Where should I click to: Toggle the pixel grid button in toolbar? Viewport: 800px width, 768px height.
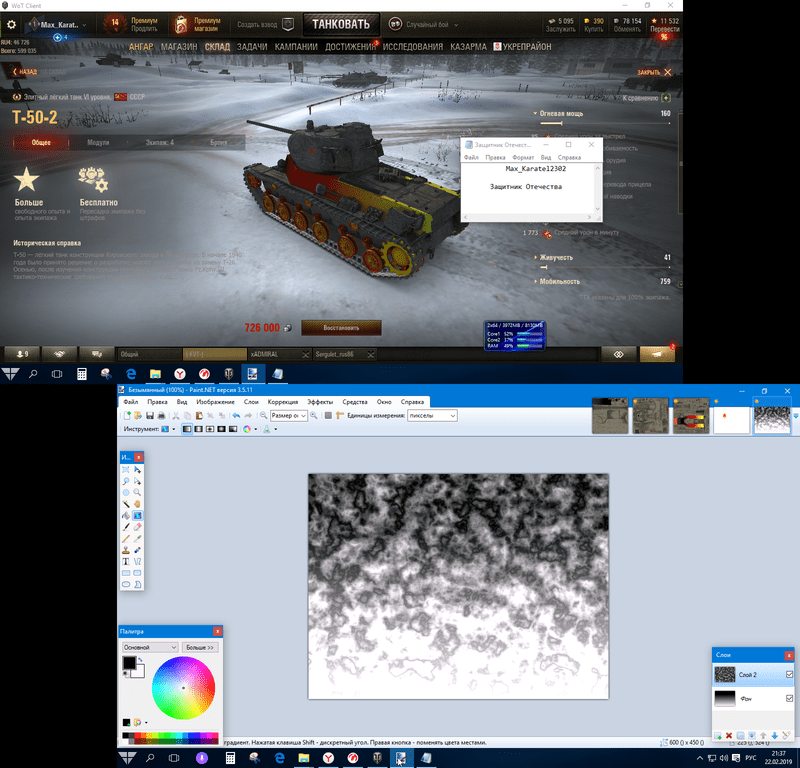pos(329,415)
